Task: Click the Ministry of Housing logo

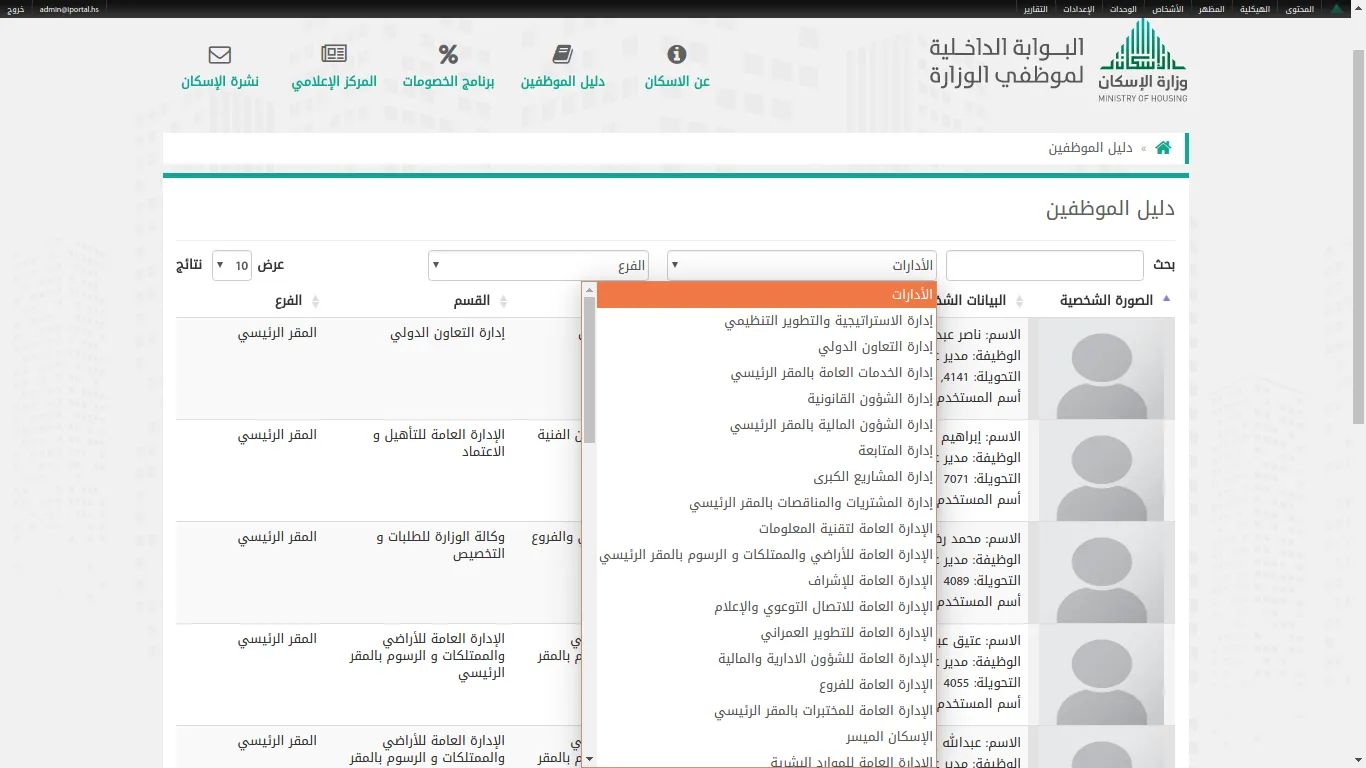Action: point(1142,60)
